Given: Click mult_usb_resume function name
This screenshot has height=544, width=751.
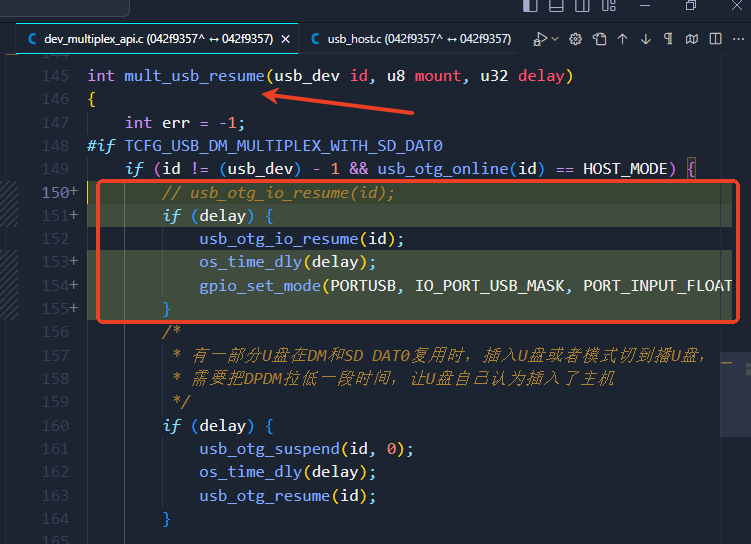Looking at the screenshot, I should pyautogui.click(x=194, y=76).
